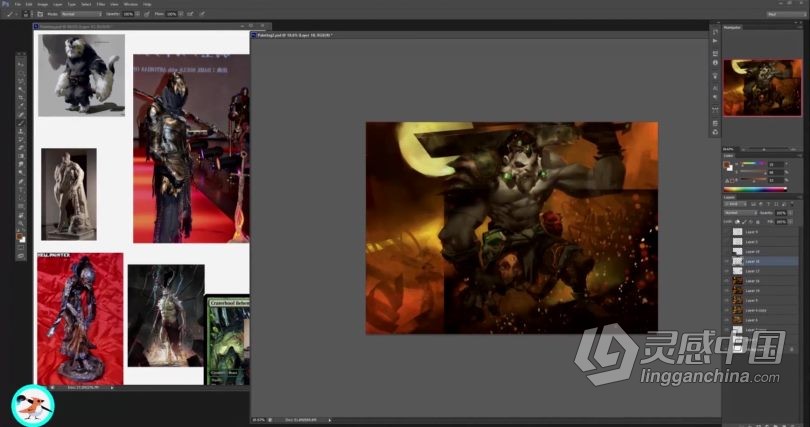The image size is (810, 427).
Task: Open the layer blend mode dropdown
Action: point(741,213)
